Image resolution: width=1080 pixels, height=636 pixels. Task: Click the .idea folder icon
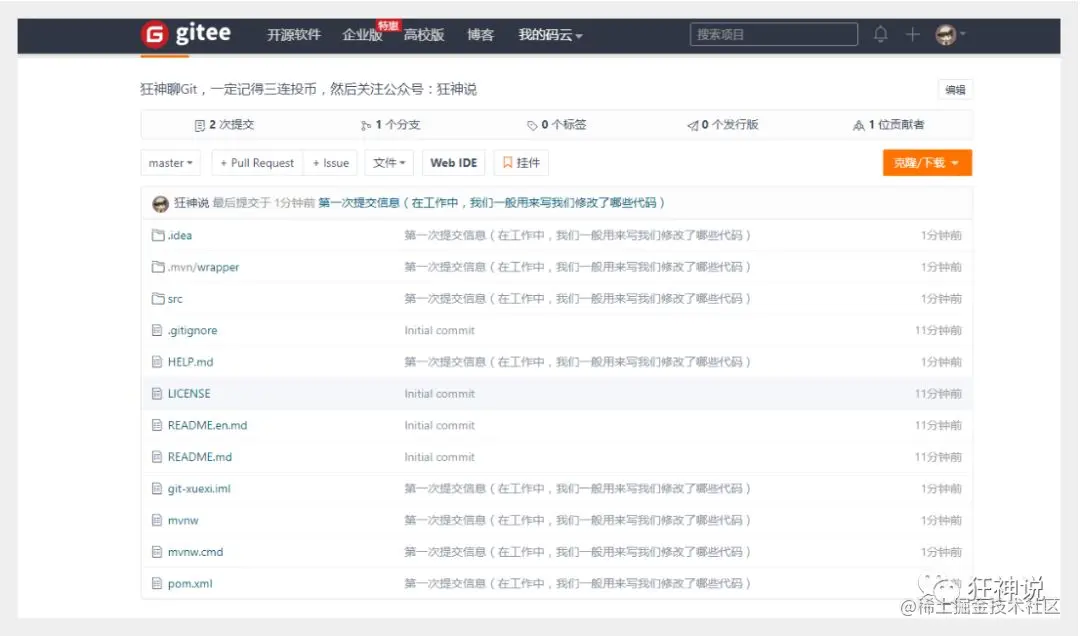point(158,235)
